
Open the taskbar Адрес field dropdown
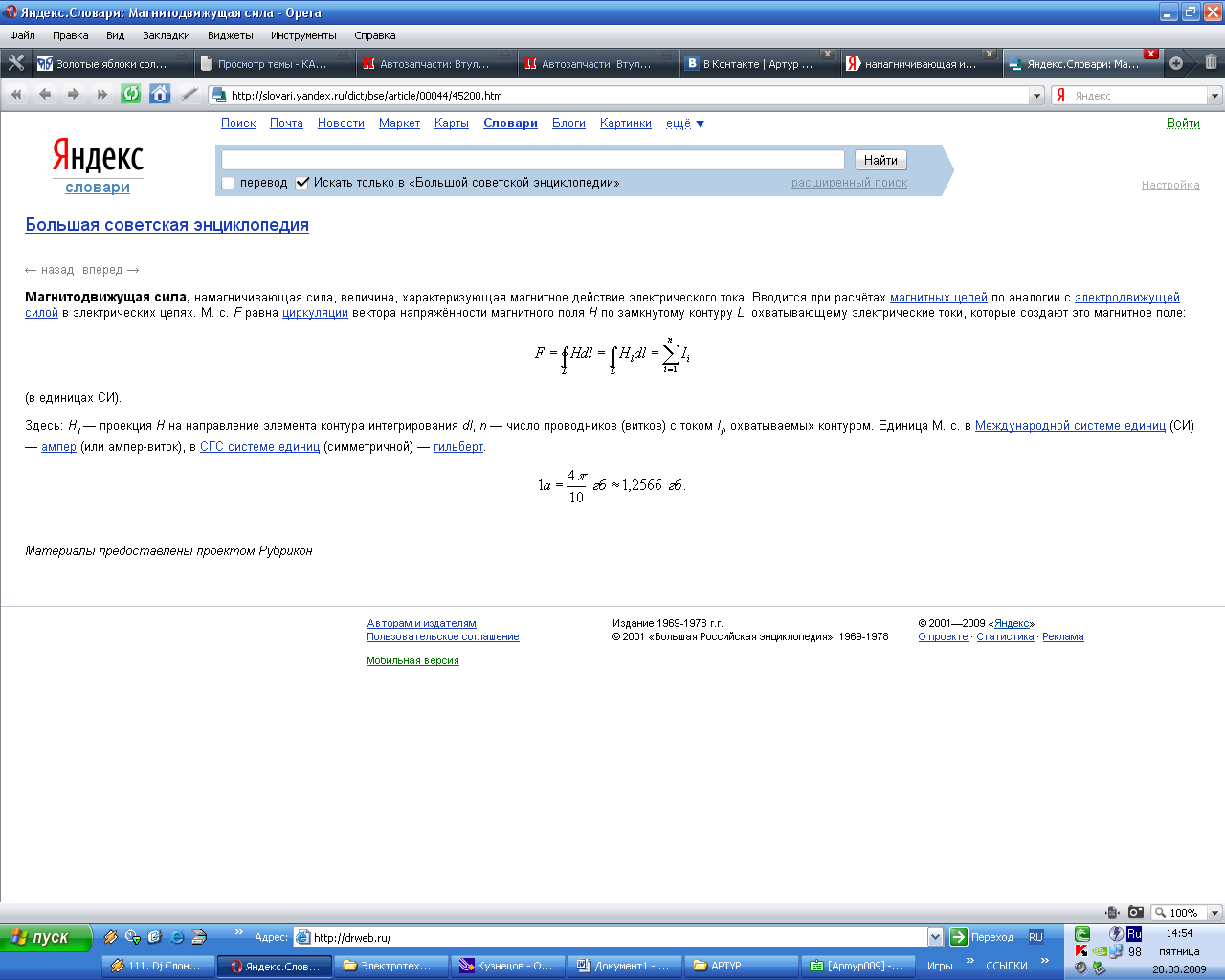[935, 938]
